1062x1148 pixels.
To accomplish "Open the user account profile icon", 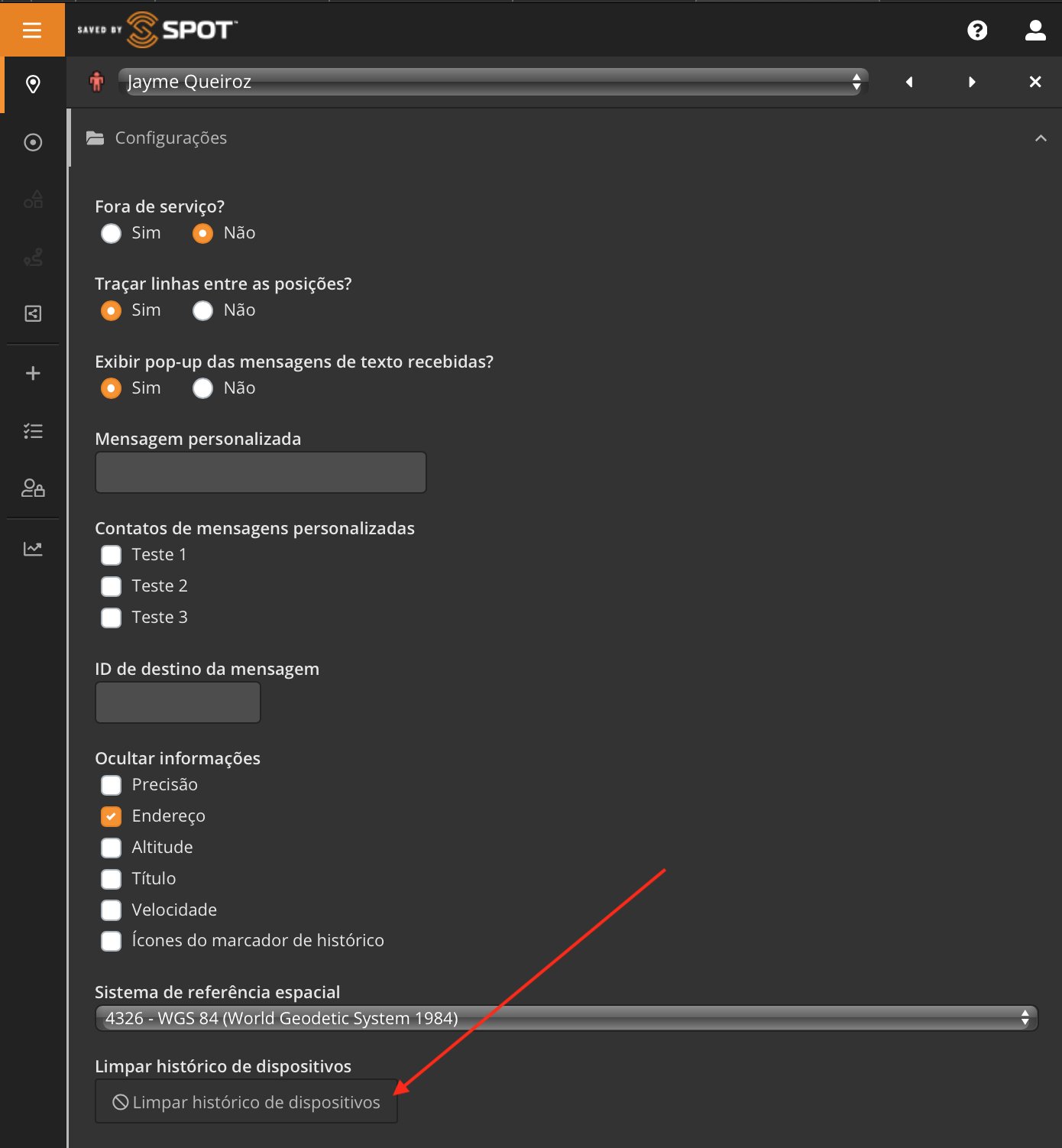I will point(1035,30).
